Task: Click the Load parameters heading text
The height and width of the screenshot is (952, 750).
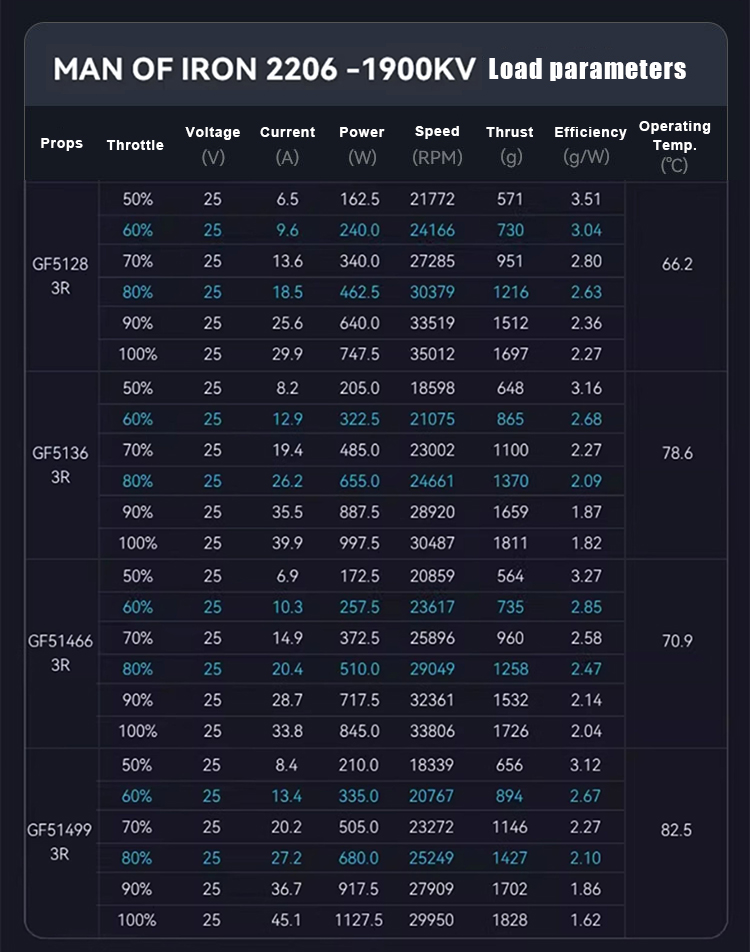Action: tap(587, 69)
